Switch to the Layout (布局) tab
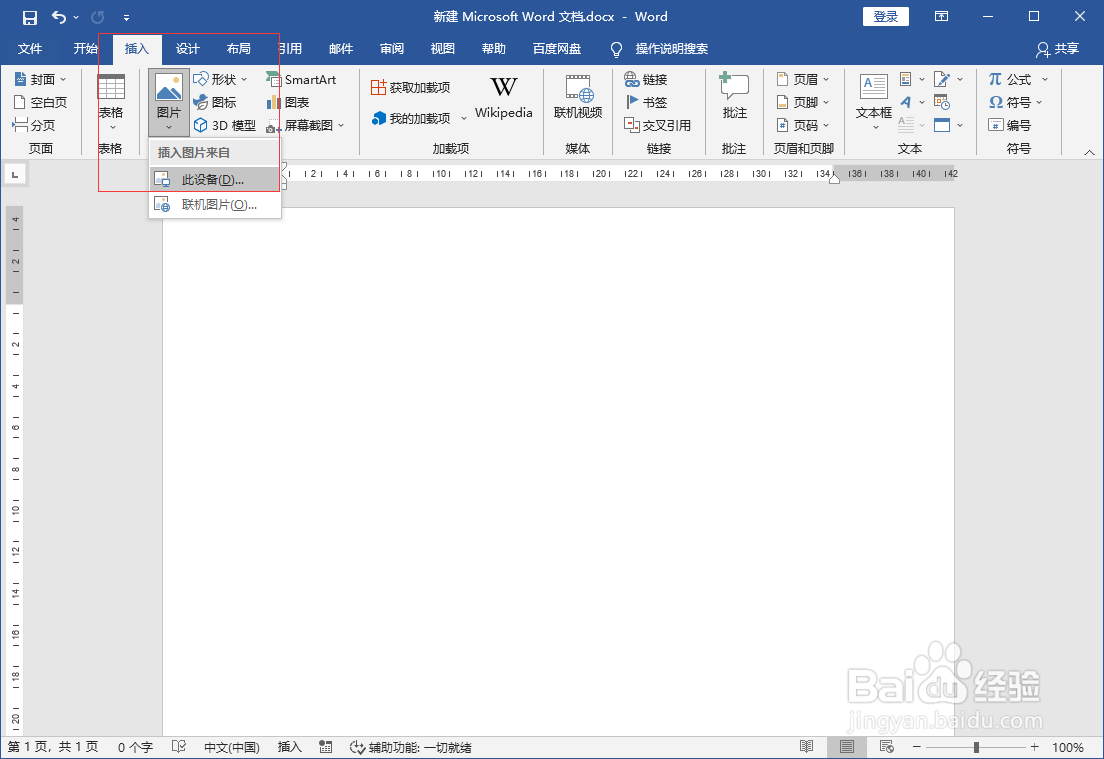 pos(239,49)
